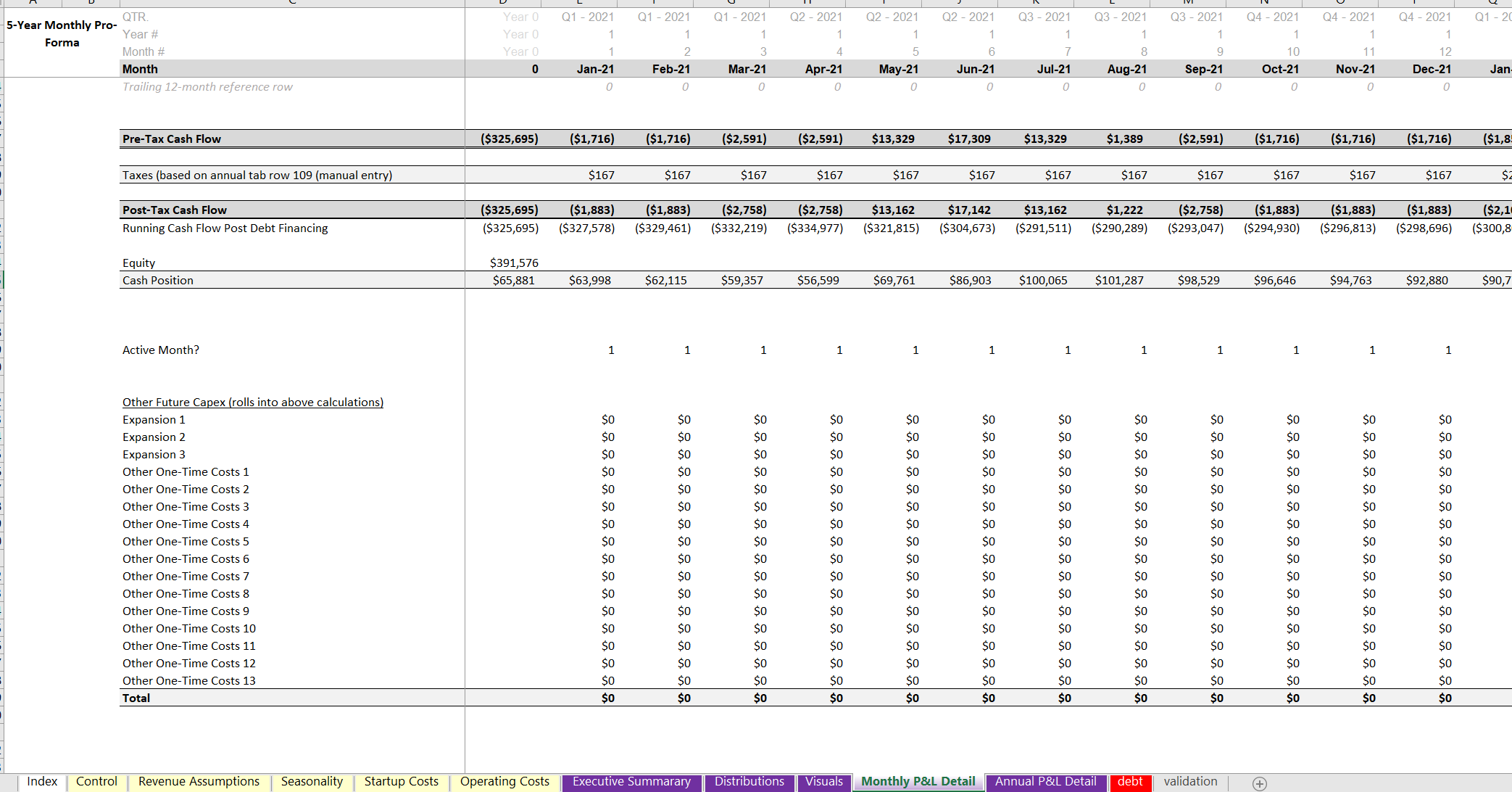Click the Expansion 1 row label

pos(154,419)
